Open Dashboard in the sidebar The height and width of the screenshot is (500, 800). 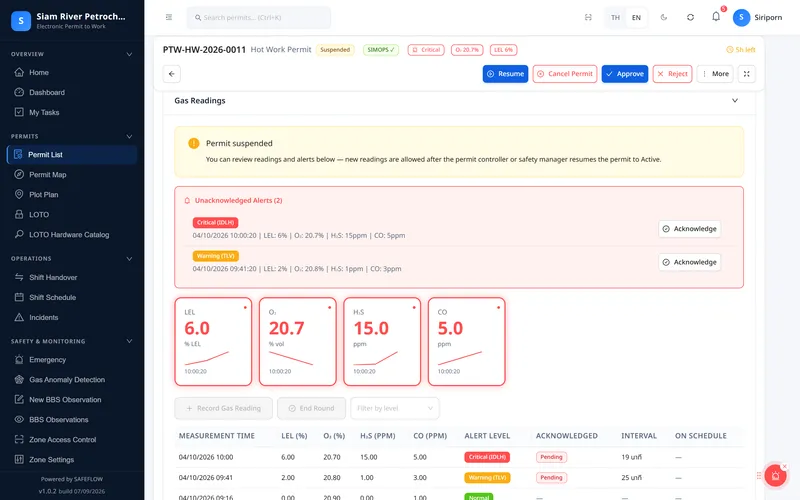[x=71, y=92]
